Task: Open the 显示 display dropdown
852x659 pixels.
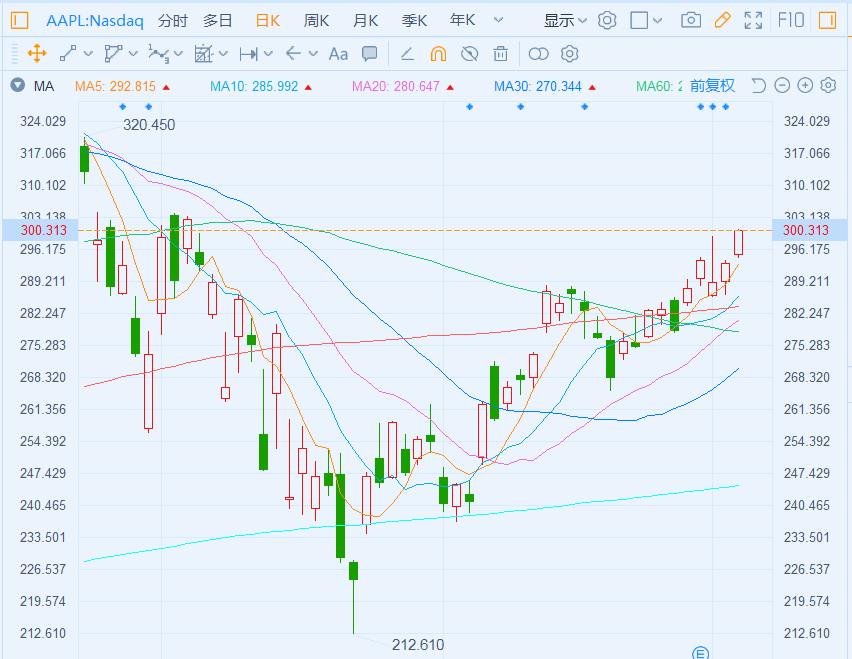Action: tap(566, 20)
